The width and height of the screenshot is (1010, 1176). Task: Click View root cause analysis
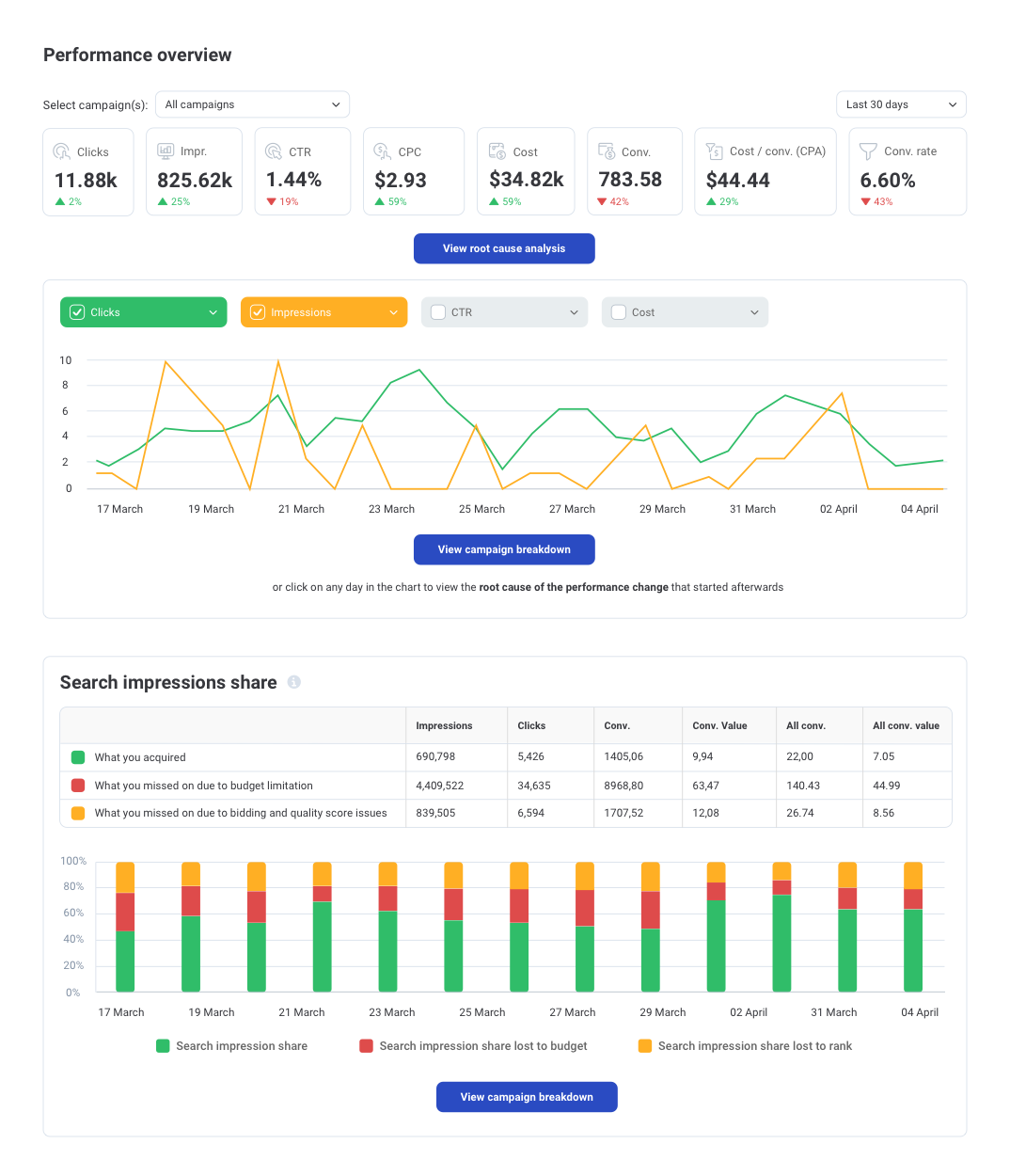pyautogui.click(x=504, y=248)
